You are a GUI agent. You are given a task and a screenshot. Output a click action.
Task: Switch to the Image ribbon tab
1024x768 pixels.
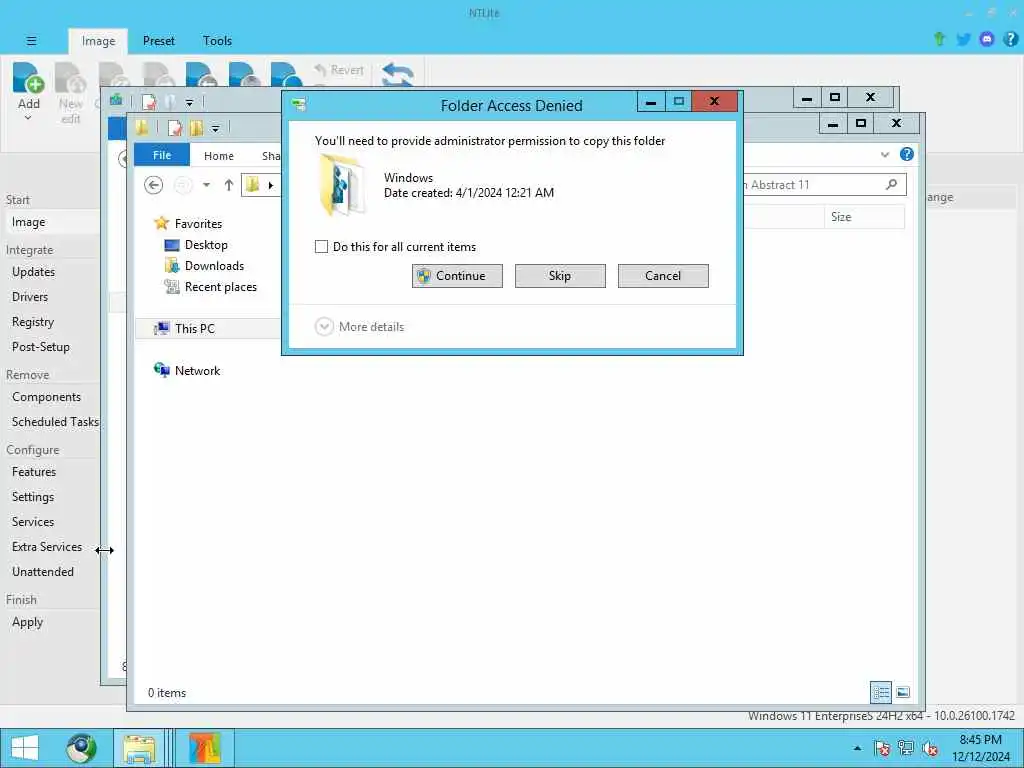98,41
